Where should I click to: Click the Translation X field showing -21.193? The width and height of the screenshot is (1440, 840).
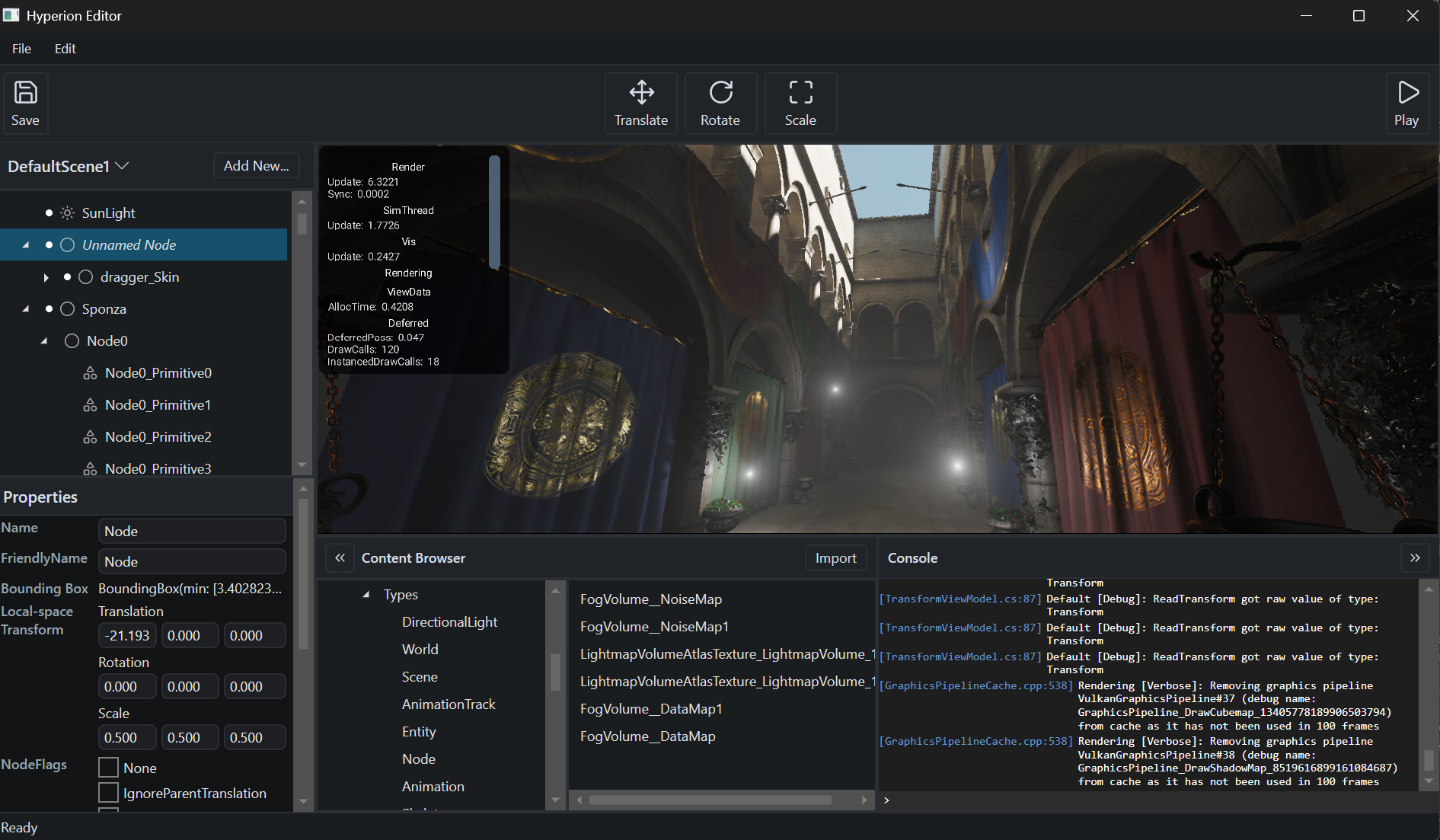[127, 635]
